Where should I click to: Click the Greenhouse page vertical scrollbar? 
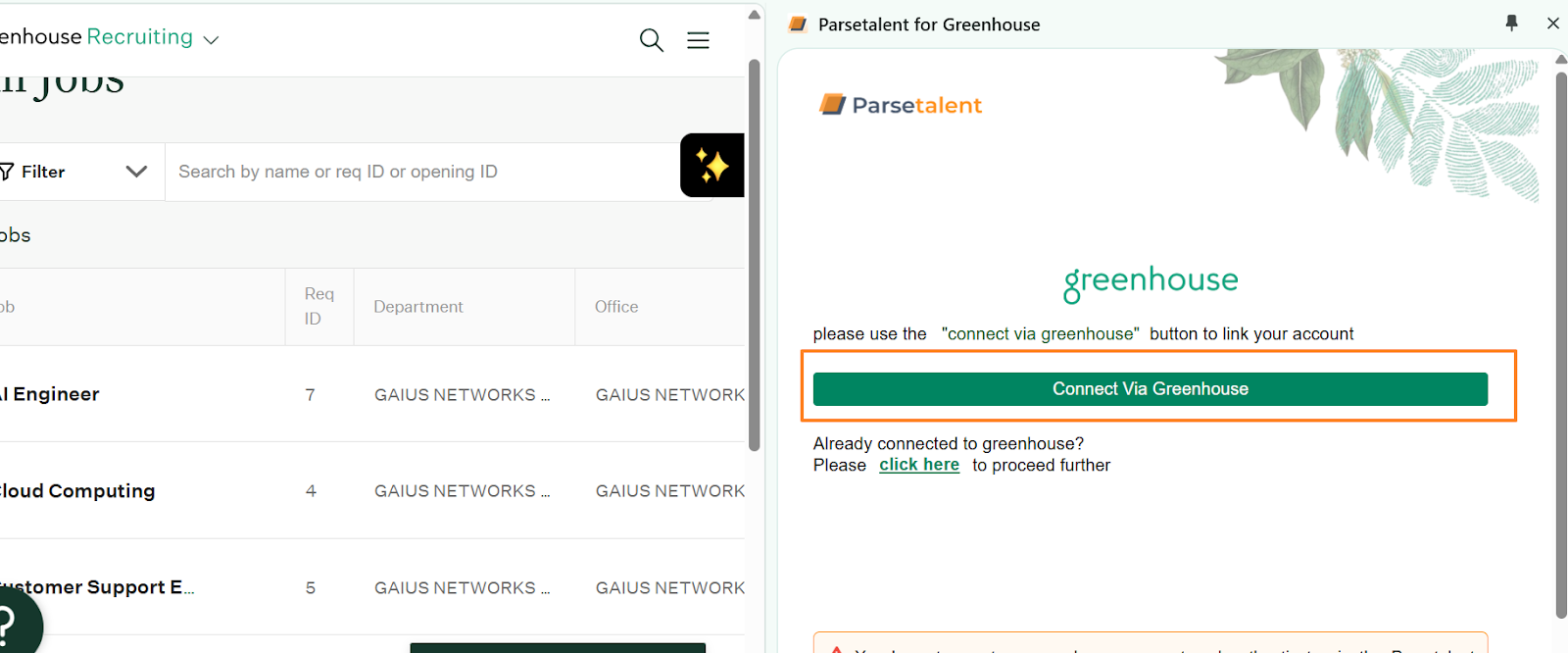(x=754, y=255)
